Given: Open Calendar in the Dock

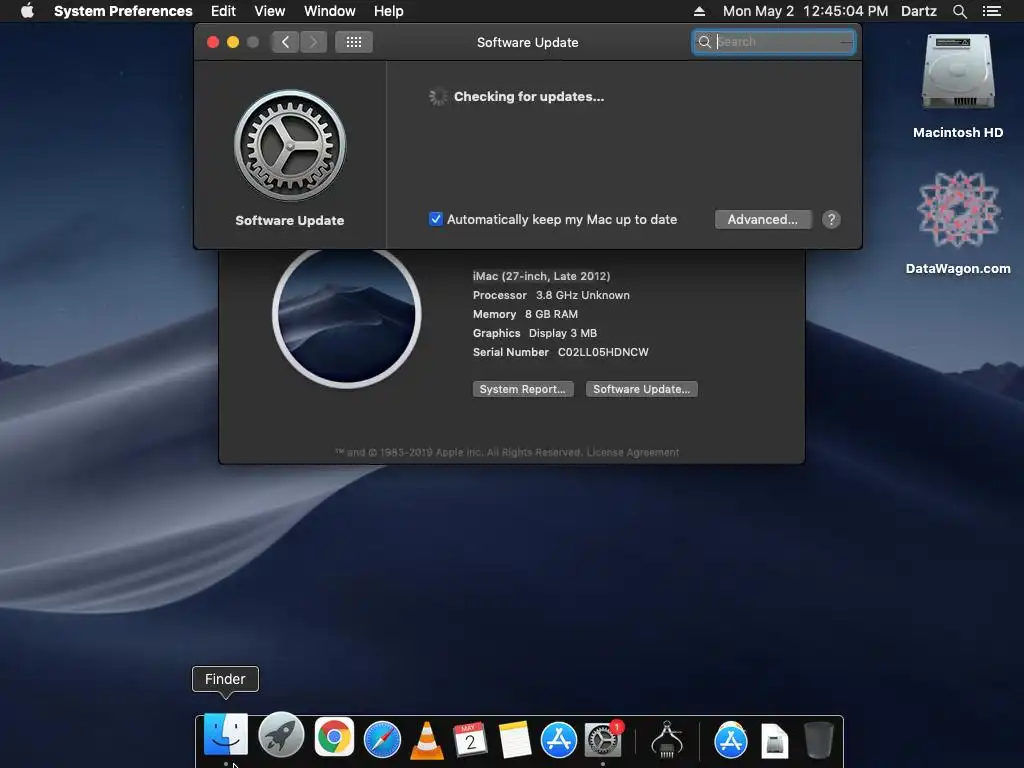Looking at the screenshot, I should click(470, 739).
